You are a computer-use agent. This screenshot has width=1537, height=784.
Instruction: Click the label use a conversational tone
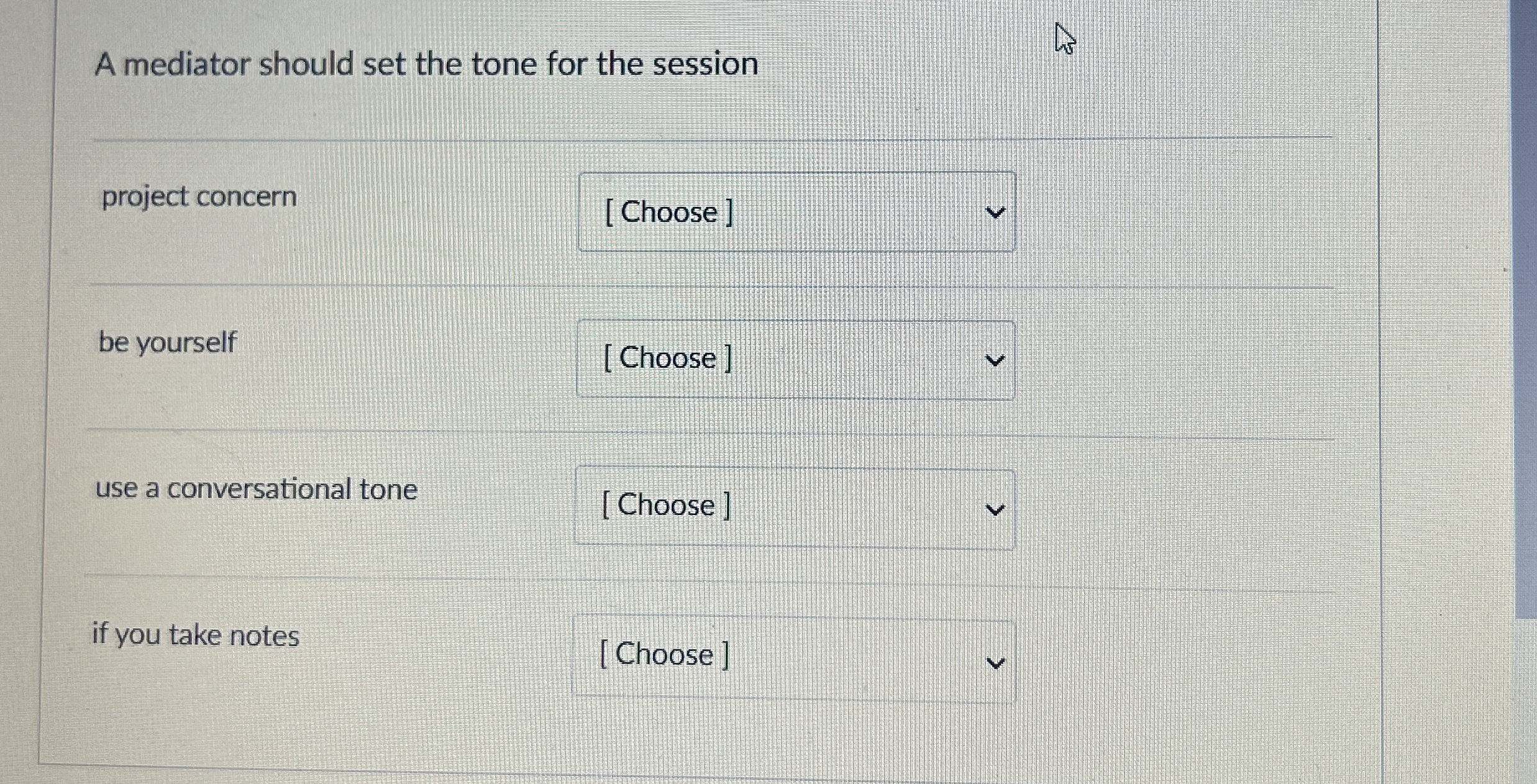[x=256, y=489]
